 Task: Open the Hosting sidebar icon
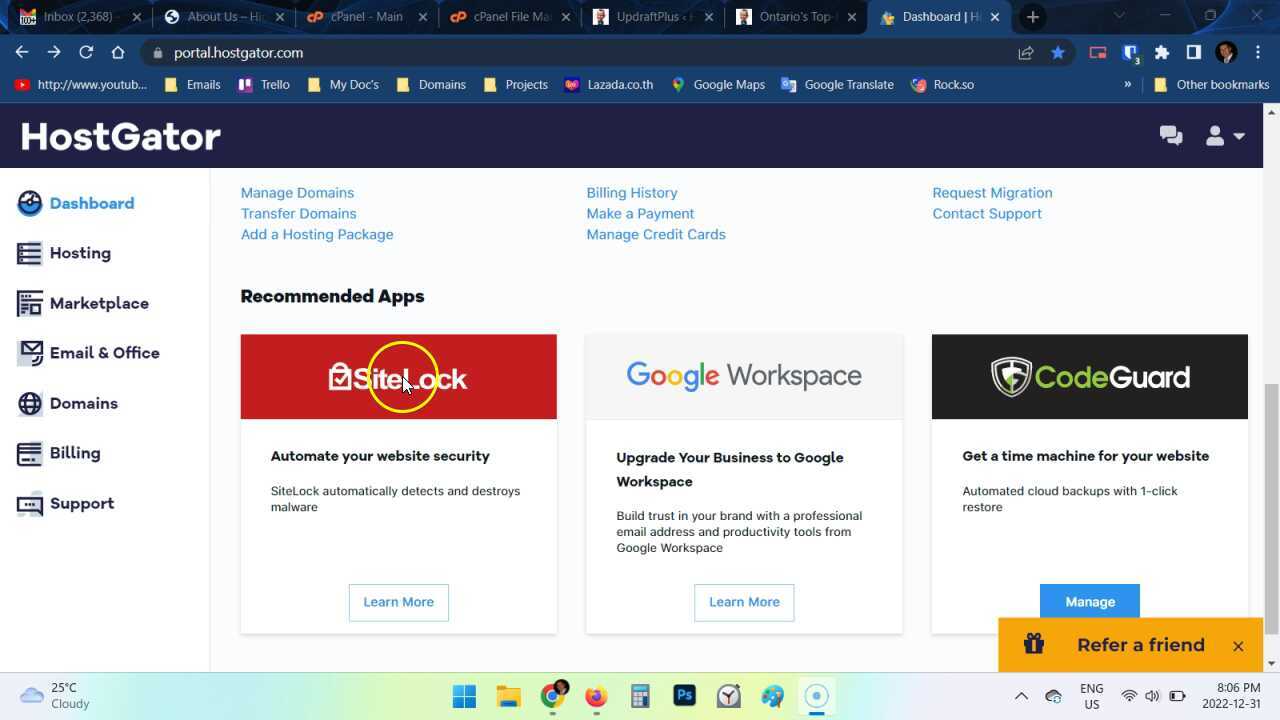click(30, 253)
